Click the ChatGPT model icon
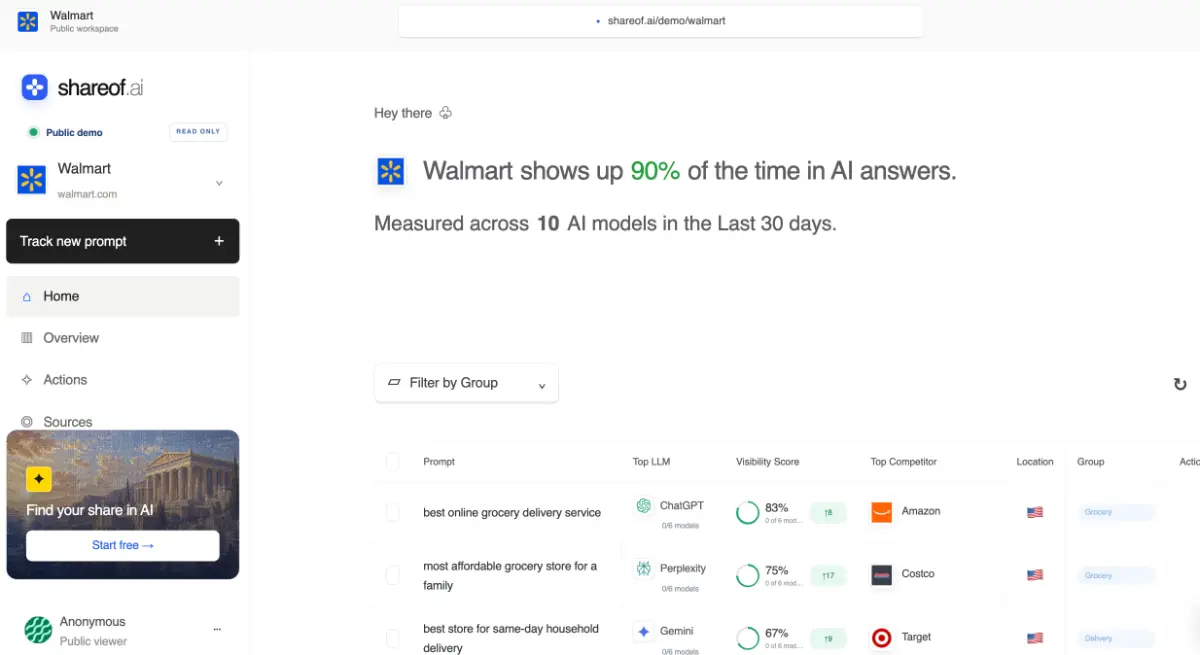 click(x=644, y=506)
